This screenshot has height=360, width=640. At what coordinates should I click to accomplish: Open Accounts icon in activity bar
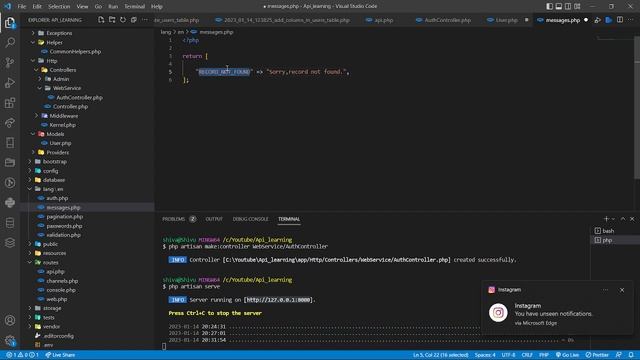(10, 320)
